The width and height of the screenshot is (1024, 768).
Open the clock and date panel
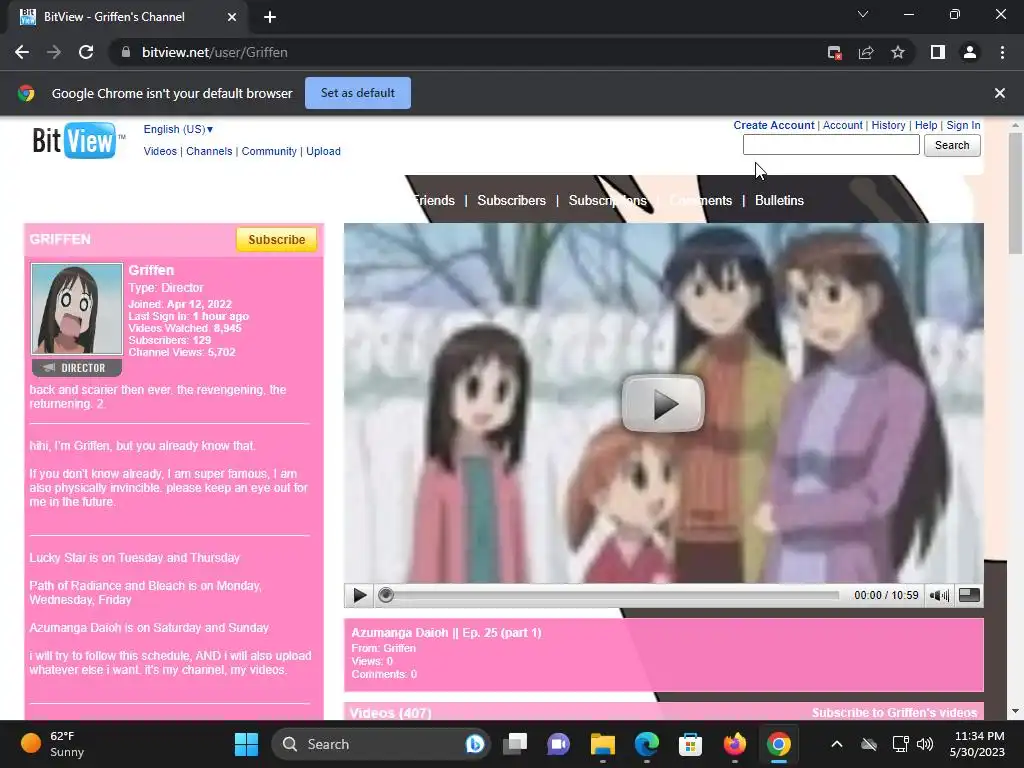click(977, 744)
